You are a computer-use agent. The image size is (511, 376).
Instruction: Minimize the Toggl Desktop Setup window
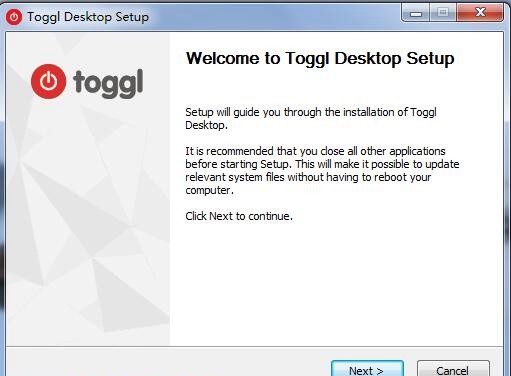pos(416,13)
